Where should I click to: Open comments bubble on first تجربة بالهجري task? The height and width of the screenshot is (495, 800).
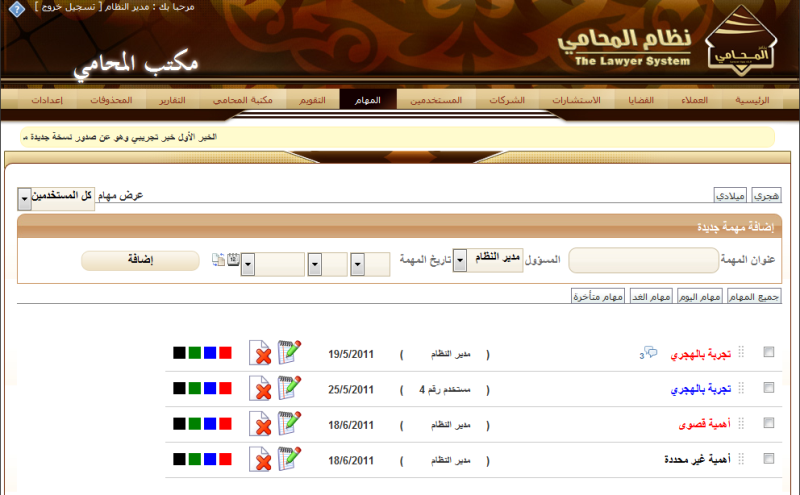pyautogui.click(x=650, y=352)
